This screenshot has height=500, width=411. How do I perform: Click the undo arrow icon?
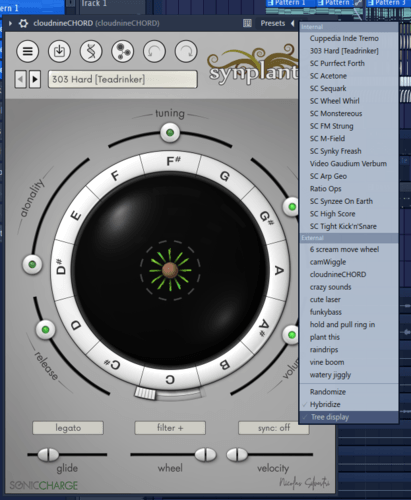154,51
